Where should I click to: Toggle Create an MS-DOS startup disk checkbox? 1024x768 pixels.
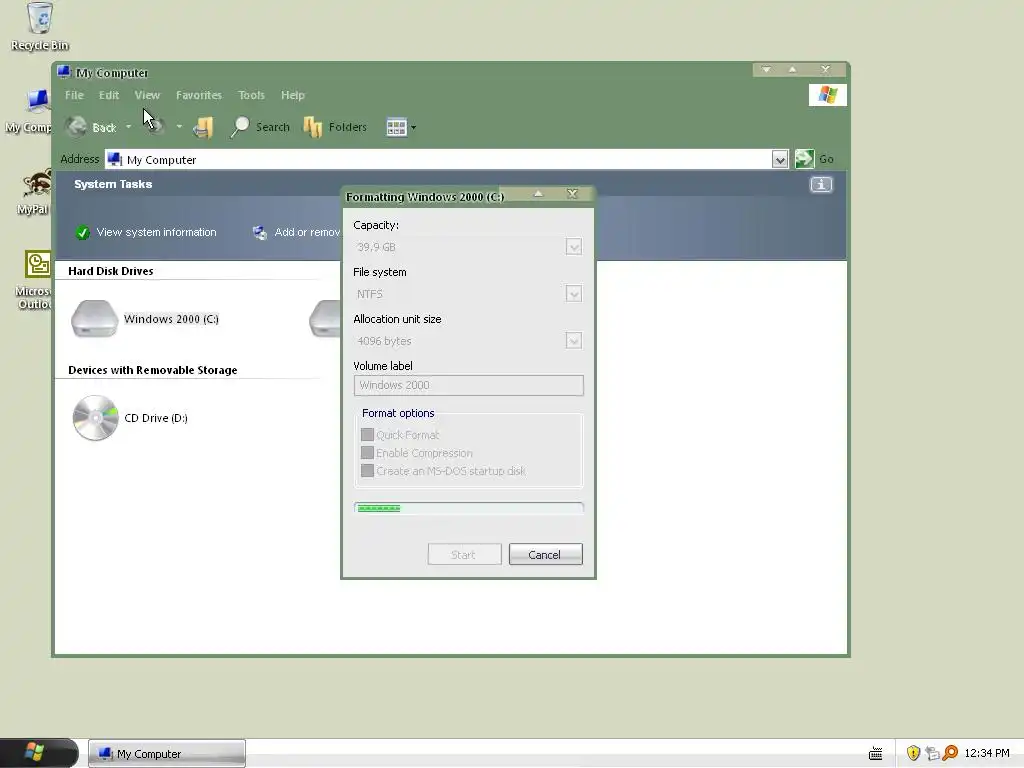367,471
